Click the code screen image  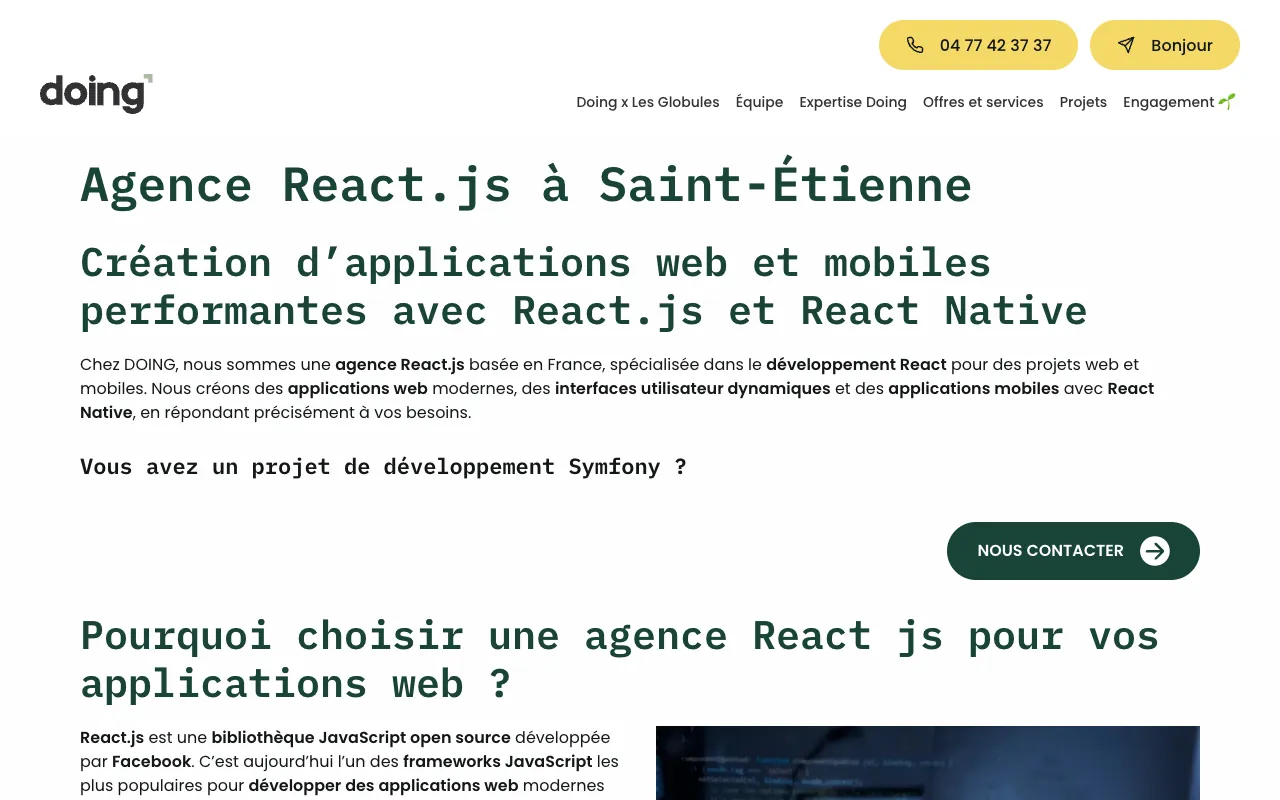pos(928,763)
